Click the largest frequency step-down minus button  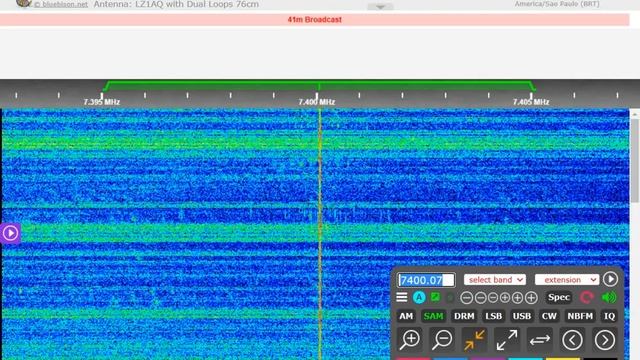[x=467, y=298]
